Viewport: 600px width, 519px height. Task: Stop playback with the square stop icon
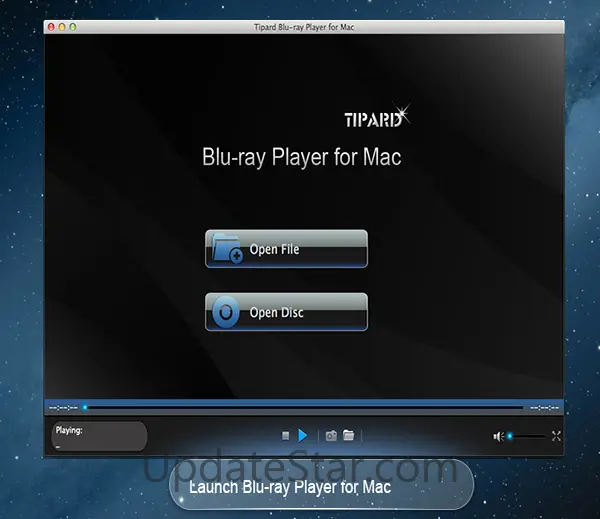click(x=285, y=436)
